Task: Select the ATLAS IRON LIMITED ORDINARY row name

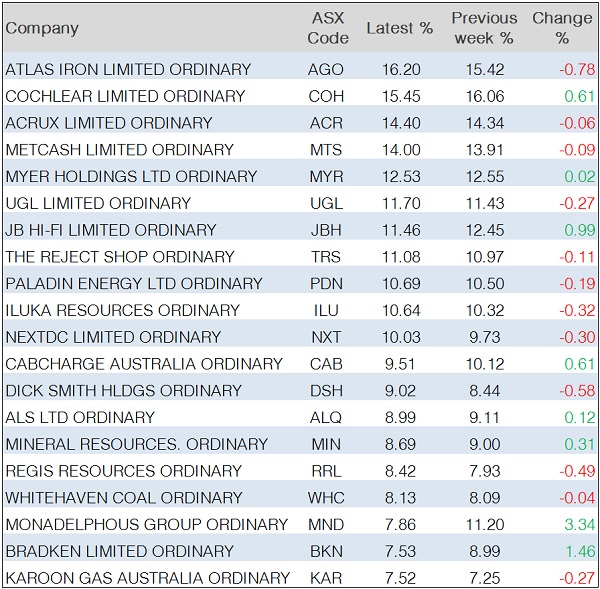Action: point(128,70)
